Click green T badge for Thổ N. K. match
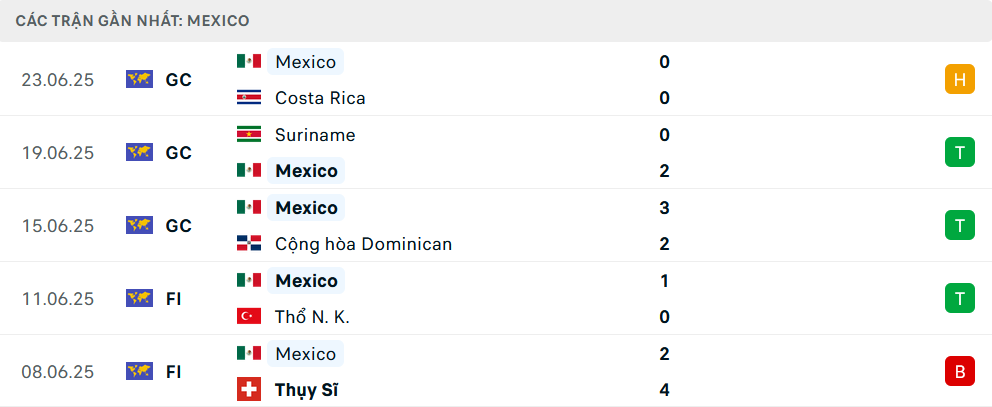 pos(960,298)
